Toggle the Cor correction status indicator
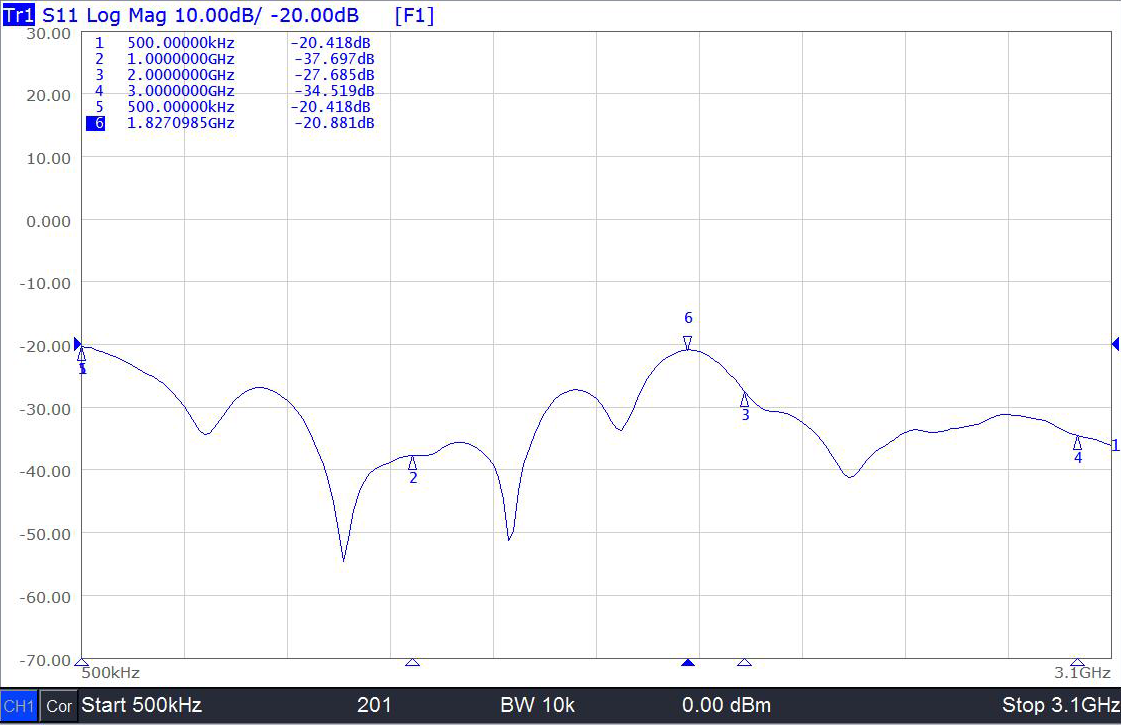Viewport: 1121px width, 725px height. click(x=59, y=706)
